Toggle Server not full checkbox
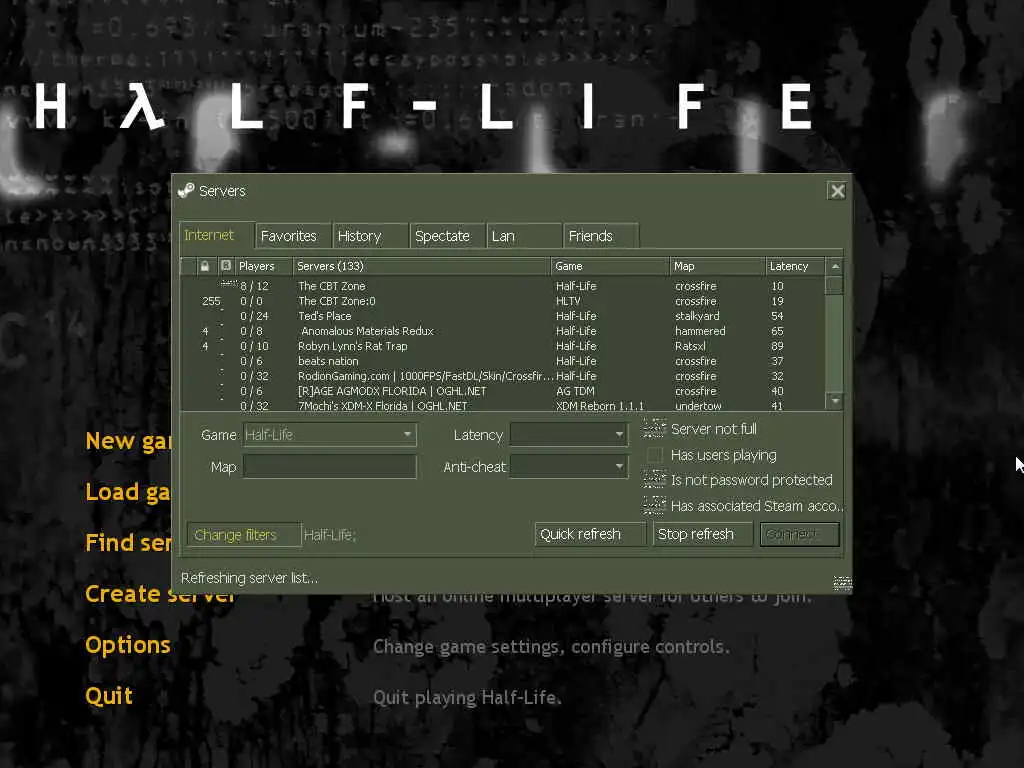Screen dimensions: 1024x768 point(654,428)
